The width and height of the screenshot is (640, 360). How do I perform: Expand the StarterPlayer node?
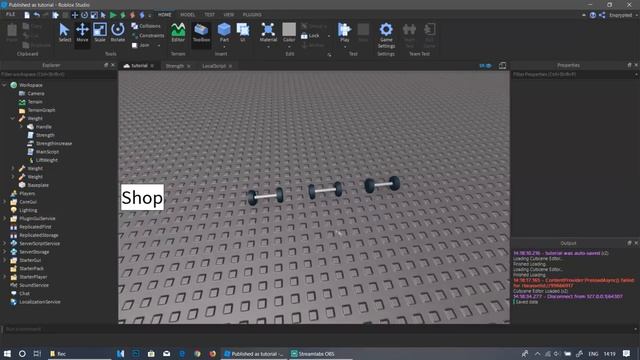pos(4,277)
